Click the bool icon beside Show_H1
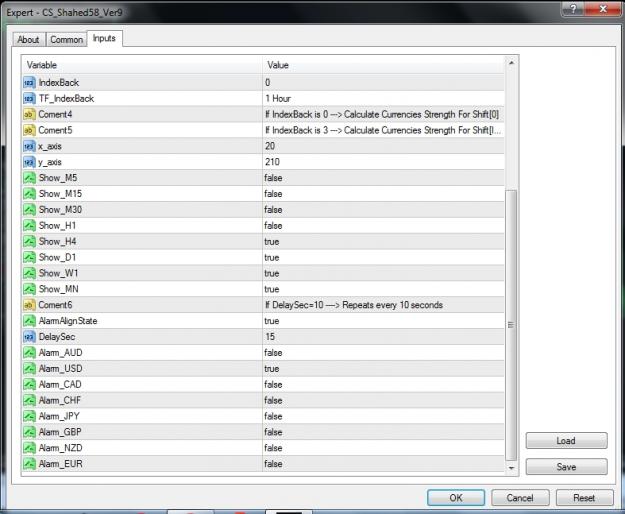The width and height of the screenshot is (625, 514). (29, 226)
